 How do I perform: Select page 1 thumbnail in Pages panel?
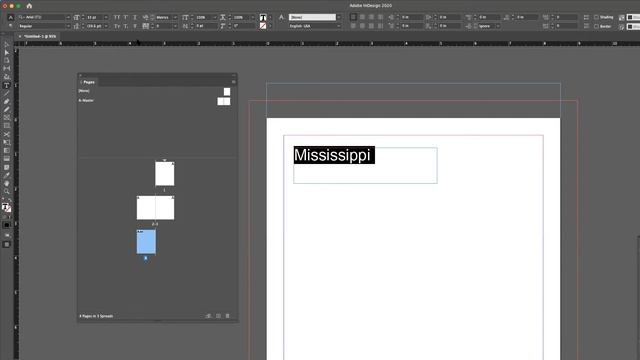click(164, 173)
